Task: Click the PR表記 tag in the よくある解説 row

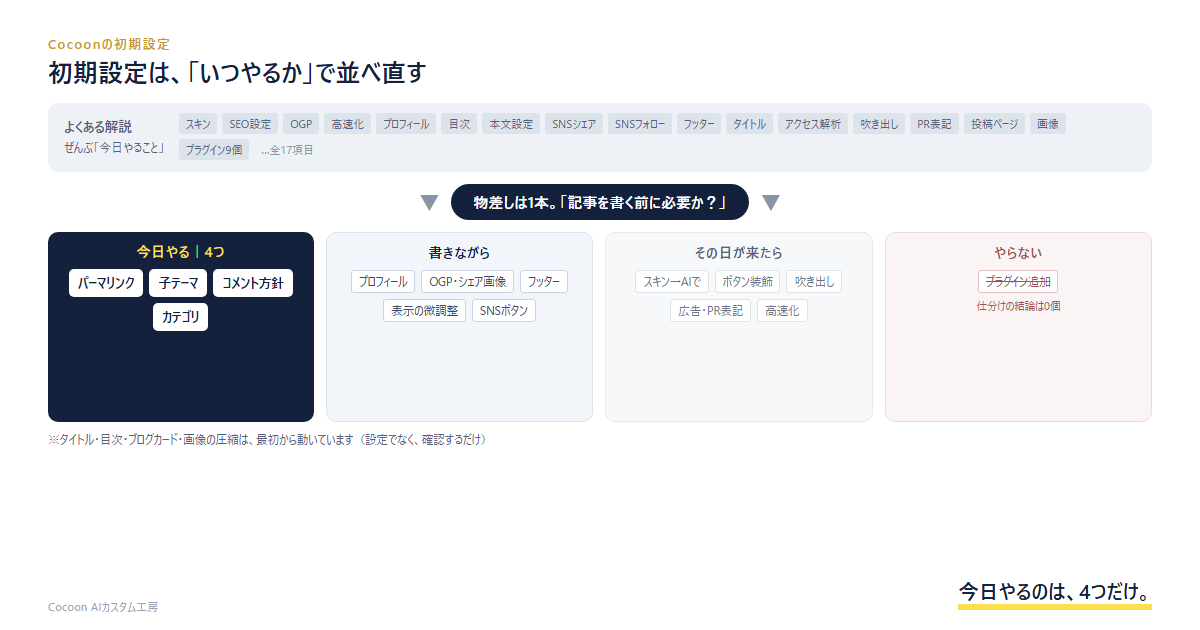Action: [935, 124]
